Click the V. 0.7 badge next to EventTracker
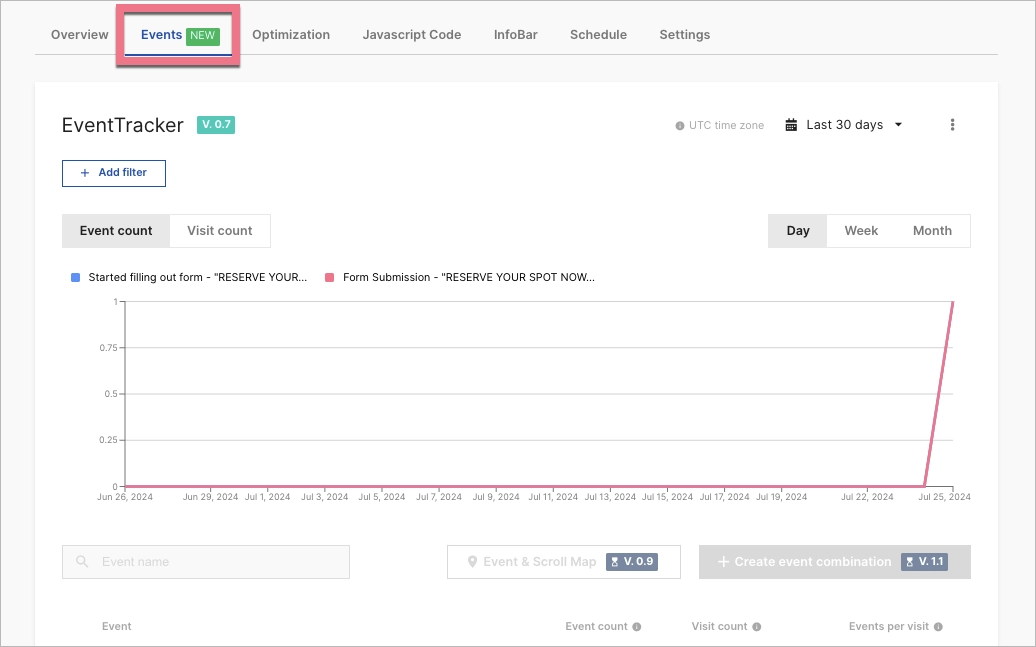Screen dimensions: 1036x647 point(215,126)
